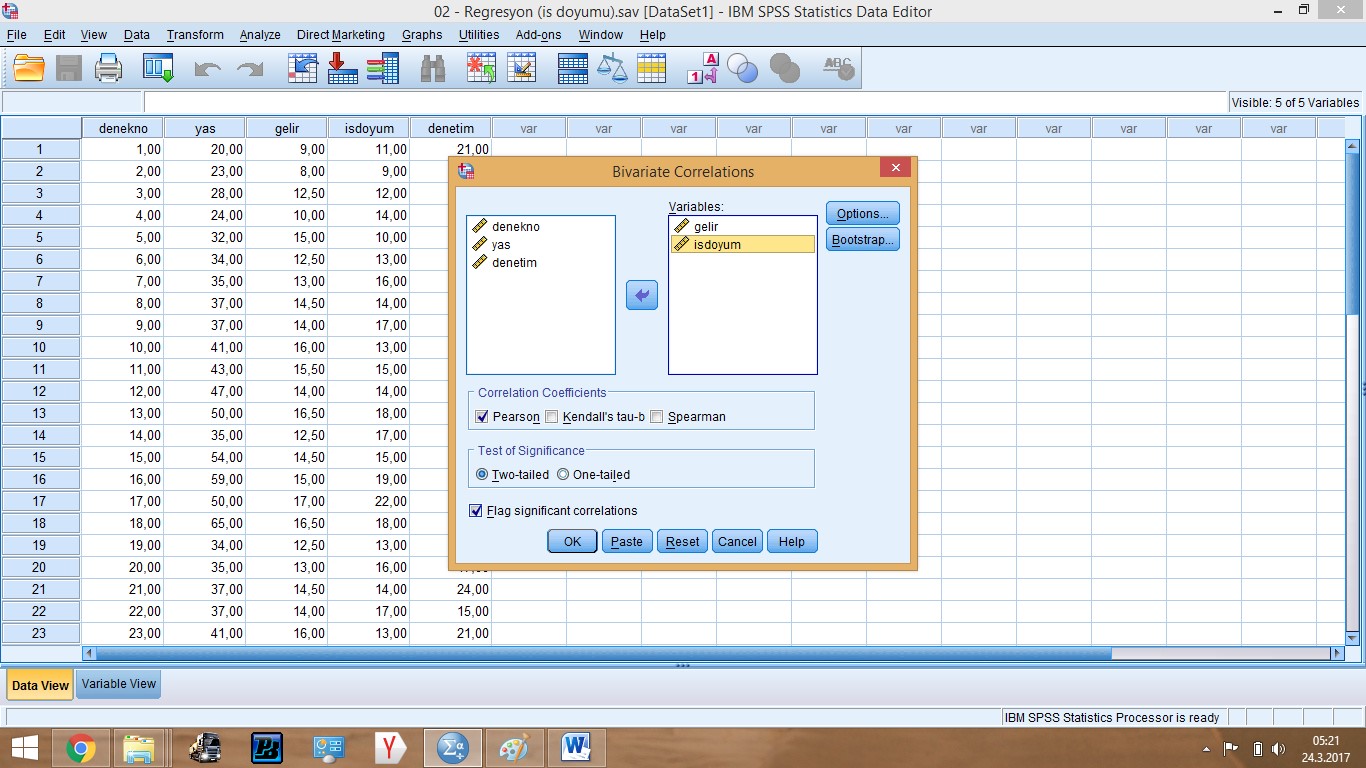Viewport: 1366px width, 768px height.
Task: Click the Paste button in dialog
Action: pos(627,541)
